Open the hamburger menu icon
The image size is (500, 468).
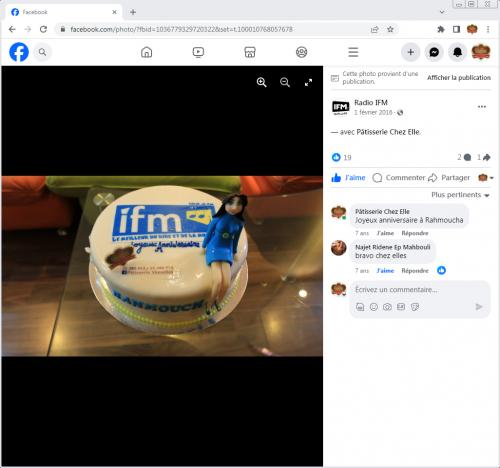tap(353, 52)
